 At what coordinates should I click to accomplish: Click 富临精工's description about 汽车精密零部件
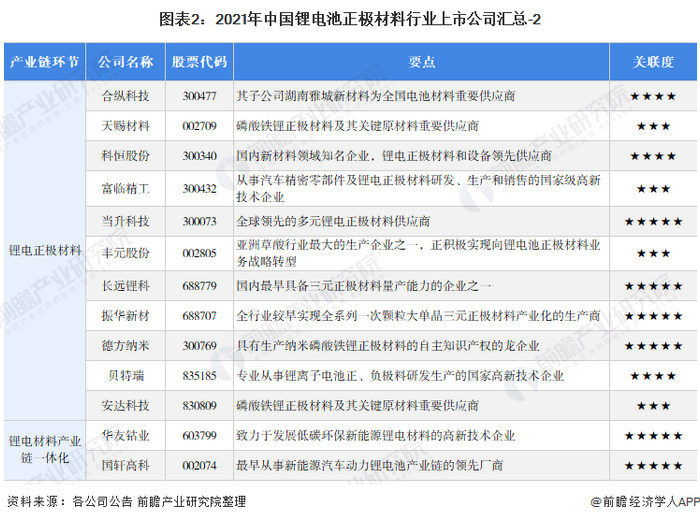[418, 188]
